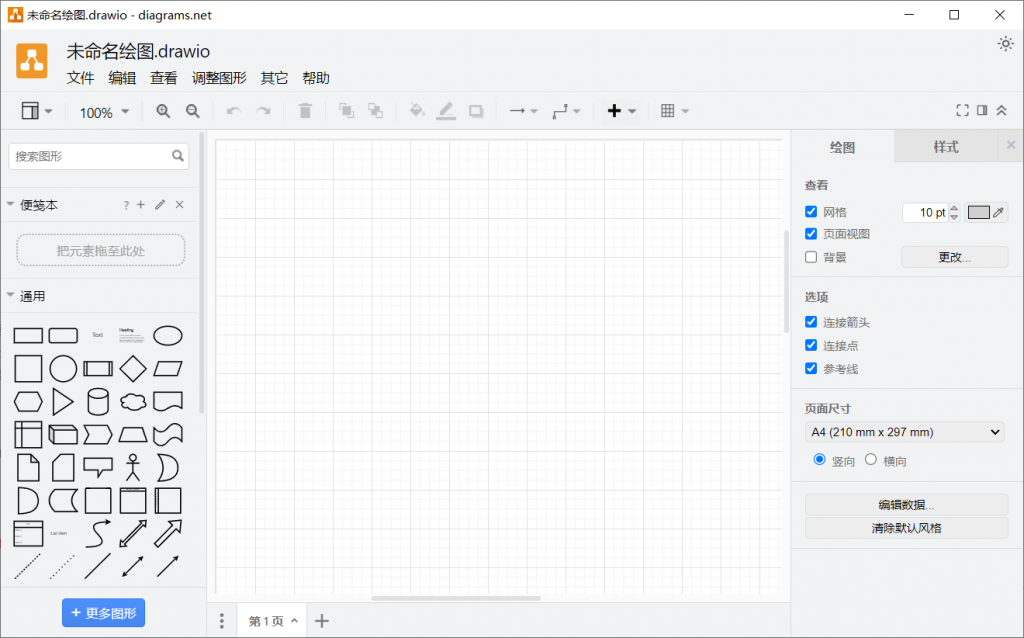Open the A4 page size dropdown
Viewport: 1024px width, 638px height.
tap(905, 432)
